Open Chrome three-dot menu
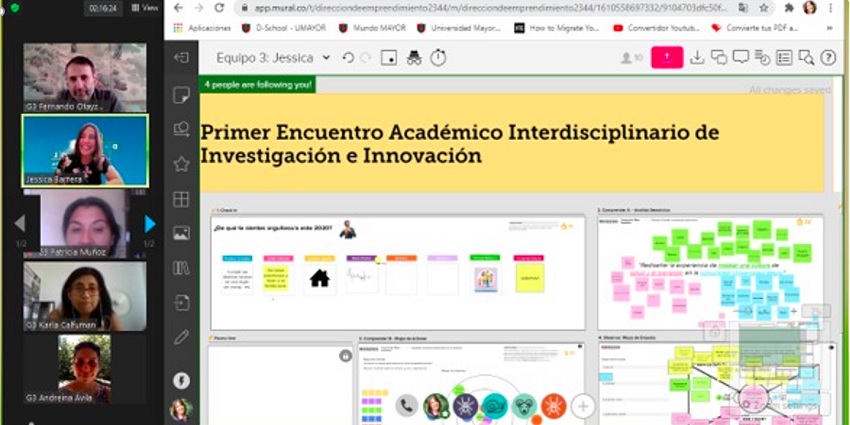850x425 pixels. click(830, 8)
